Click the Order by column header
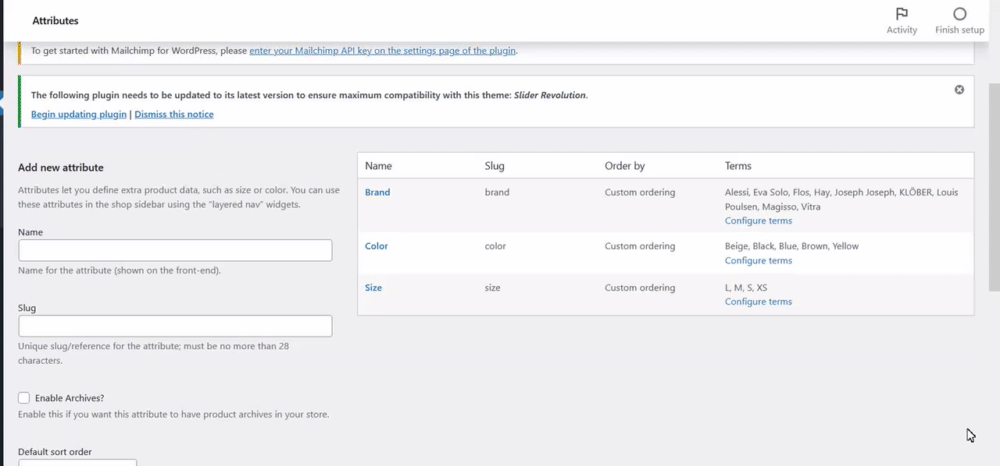1000x466 pixels. tap(624, 166)
